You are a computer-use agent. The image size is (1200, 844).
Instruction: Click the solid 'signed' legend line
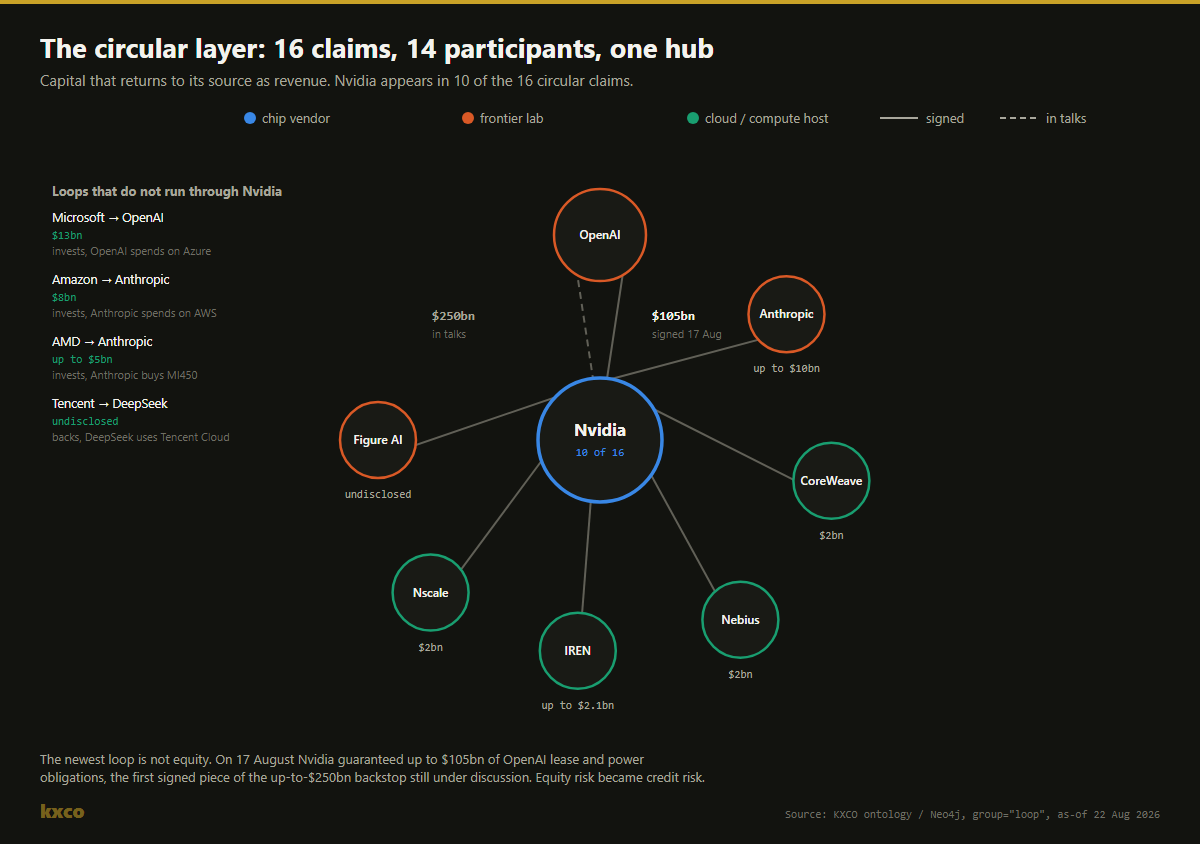tap(898, 118)
